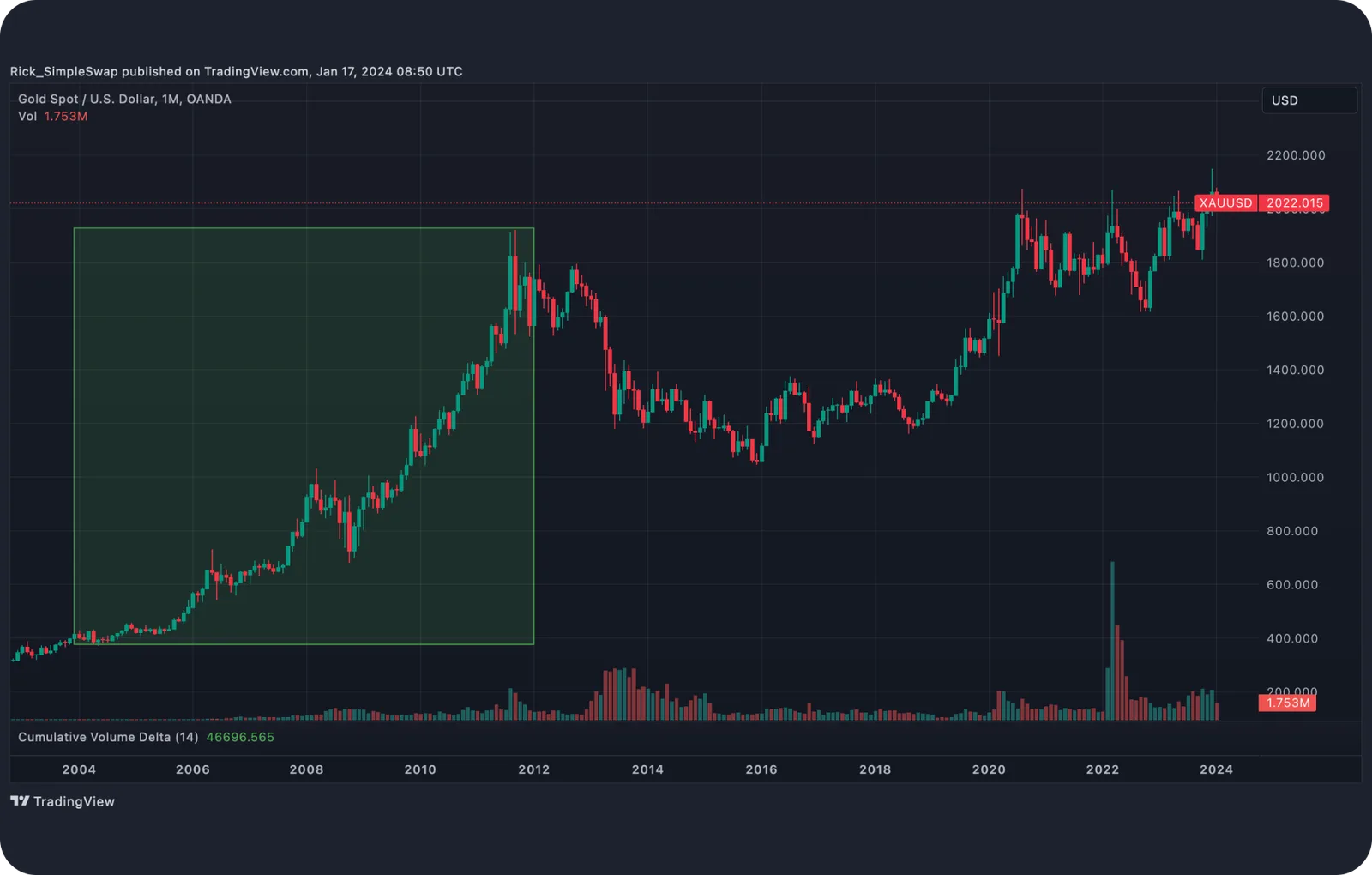Click the 2020 label on time axis

click(989, 769)
